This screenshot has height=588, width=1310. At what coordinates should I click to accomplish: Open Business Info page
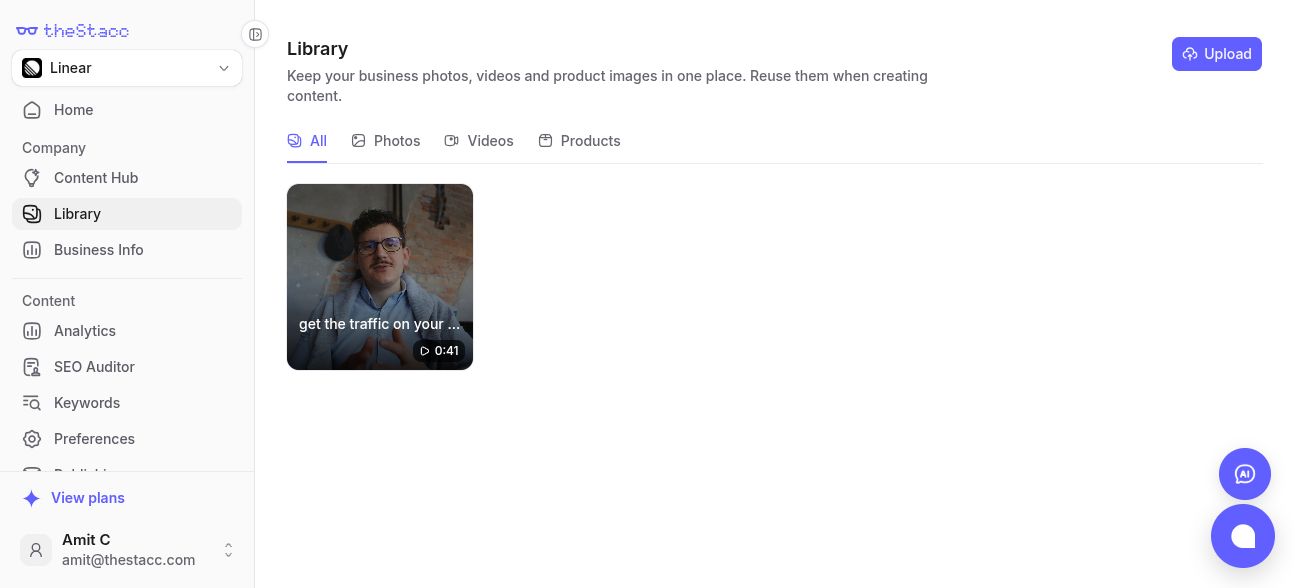point(127,250)
